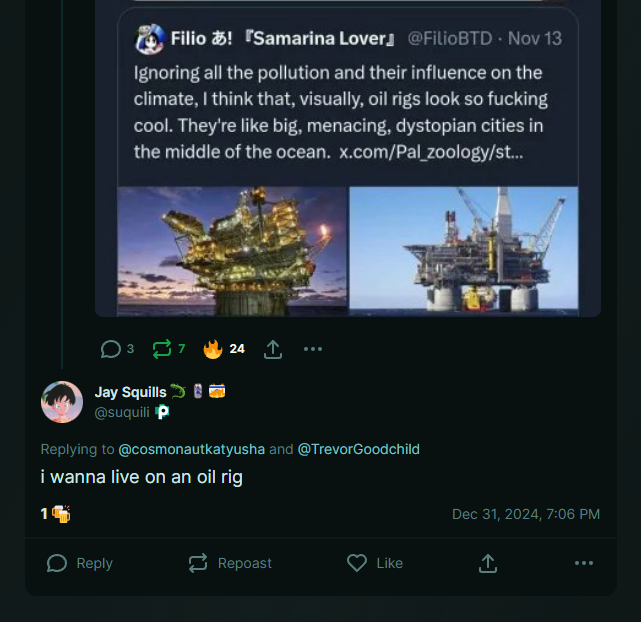The height and width of the screenshot is (622, 641).
Task: Click the flame like icon showing 24
Action: click(224, 349)
